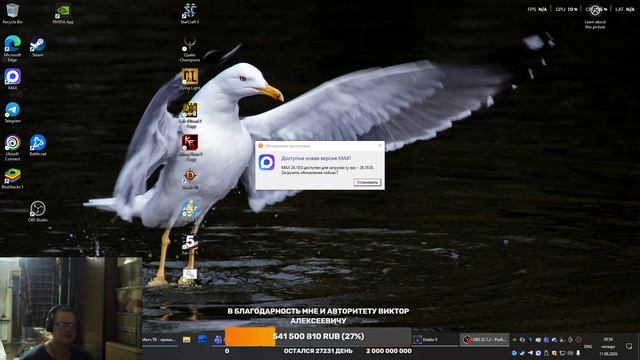Click the microphone icon in system tray
Viewport: 640px width, 360px height.
pyautogui.click(x=578, y=353)
